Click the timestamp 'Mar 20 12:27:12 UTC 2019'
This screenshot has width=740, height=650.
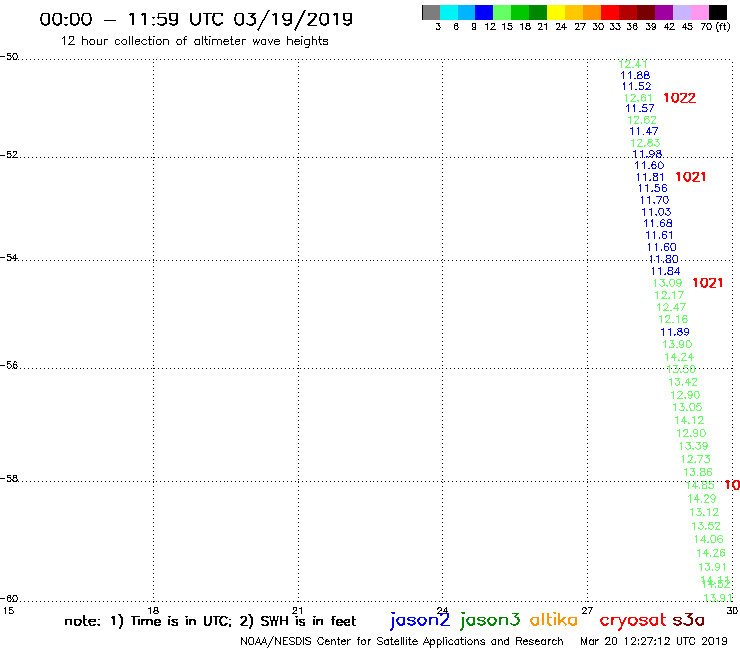[654, 642]
